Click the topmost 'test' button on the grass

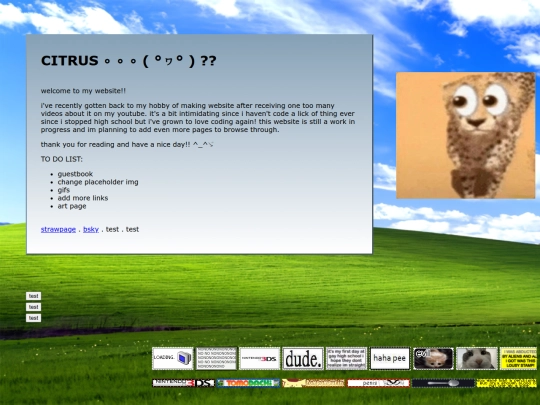(x=33, y=296)
